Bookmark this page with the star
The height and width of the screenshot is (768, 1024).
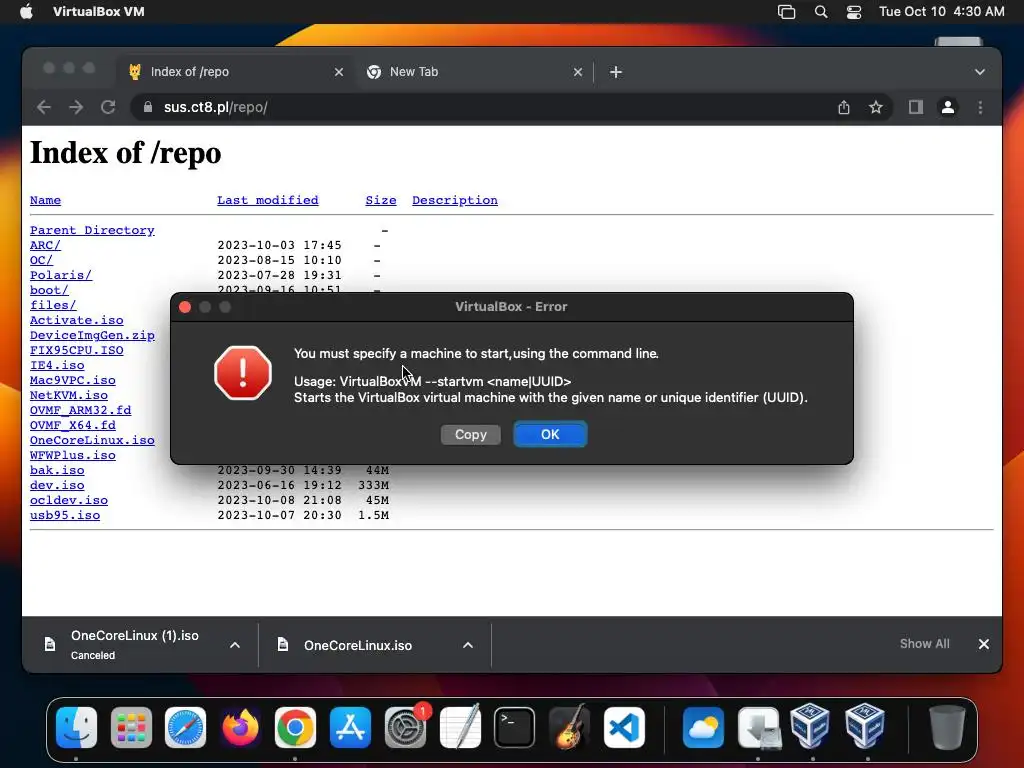point(876,107)
